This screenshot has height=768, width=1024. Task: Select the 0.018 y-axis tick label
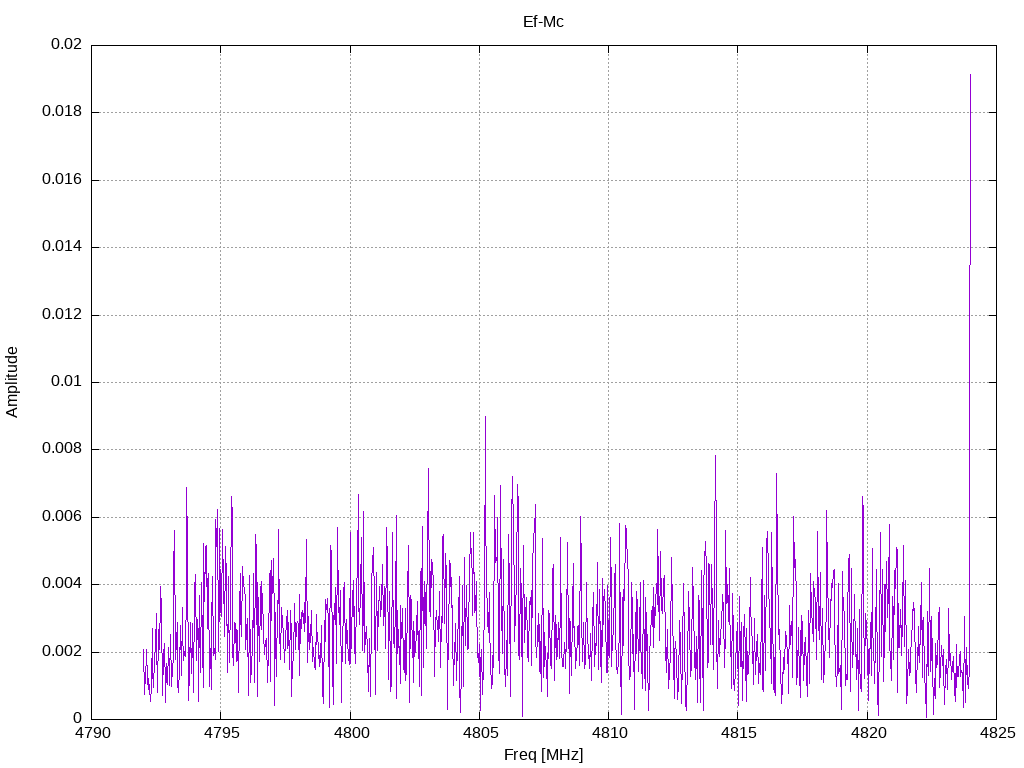pos(61,112)
